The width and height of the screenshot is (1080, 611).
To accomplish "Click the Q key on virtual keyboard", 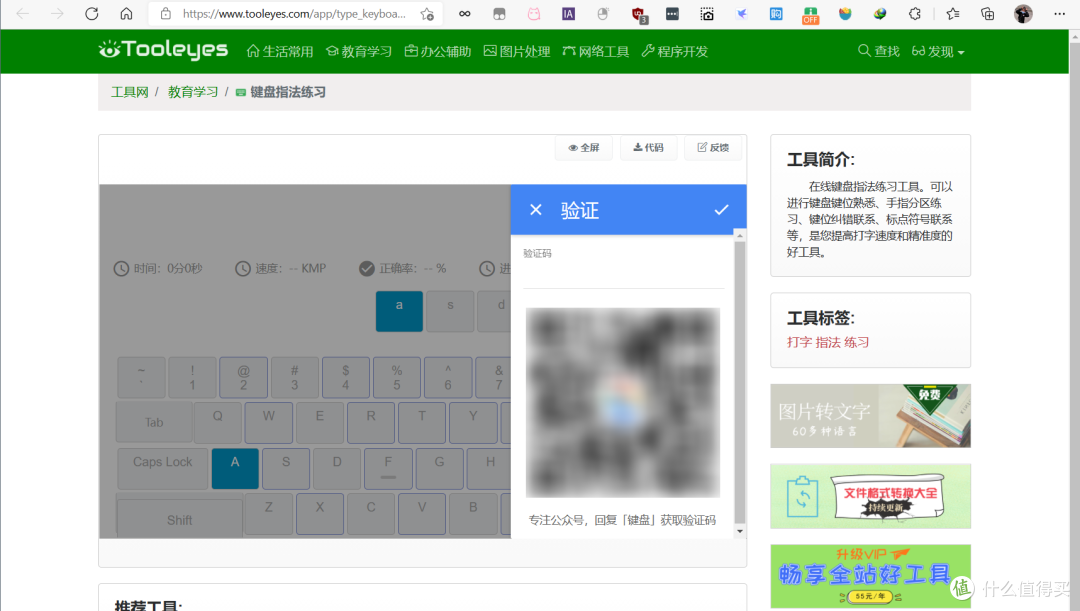I will click(x=218, y=422).
